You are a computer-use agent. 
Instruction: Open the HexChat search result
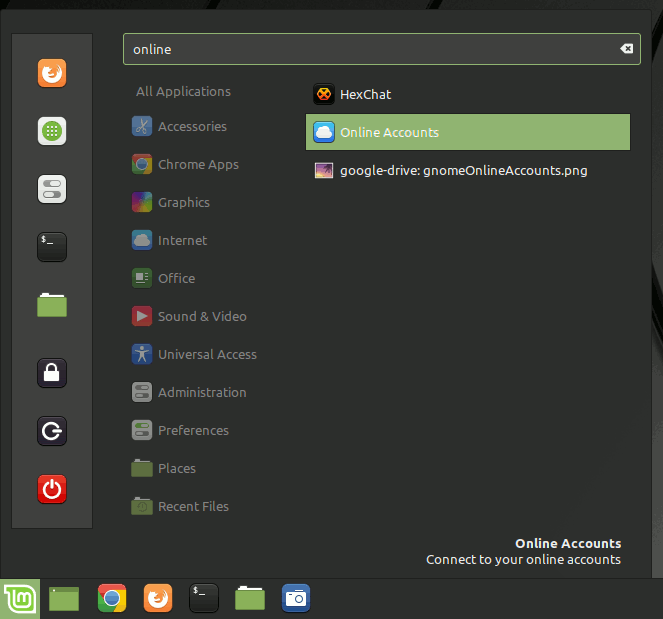[x=468, y=94]
